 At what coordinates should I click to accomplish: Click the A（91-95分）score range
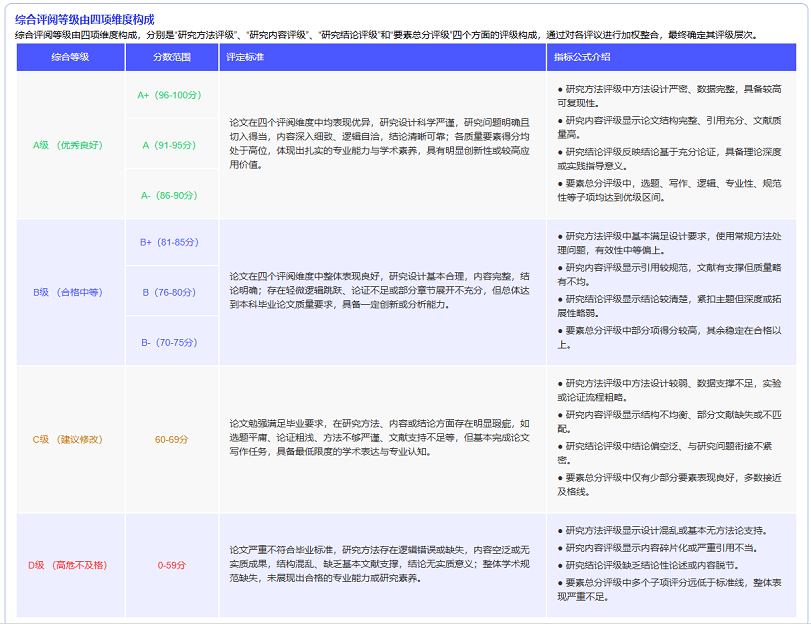coord(171,145)
